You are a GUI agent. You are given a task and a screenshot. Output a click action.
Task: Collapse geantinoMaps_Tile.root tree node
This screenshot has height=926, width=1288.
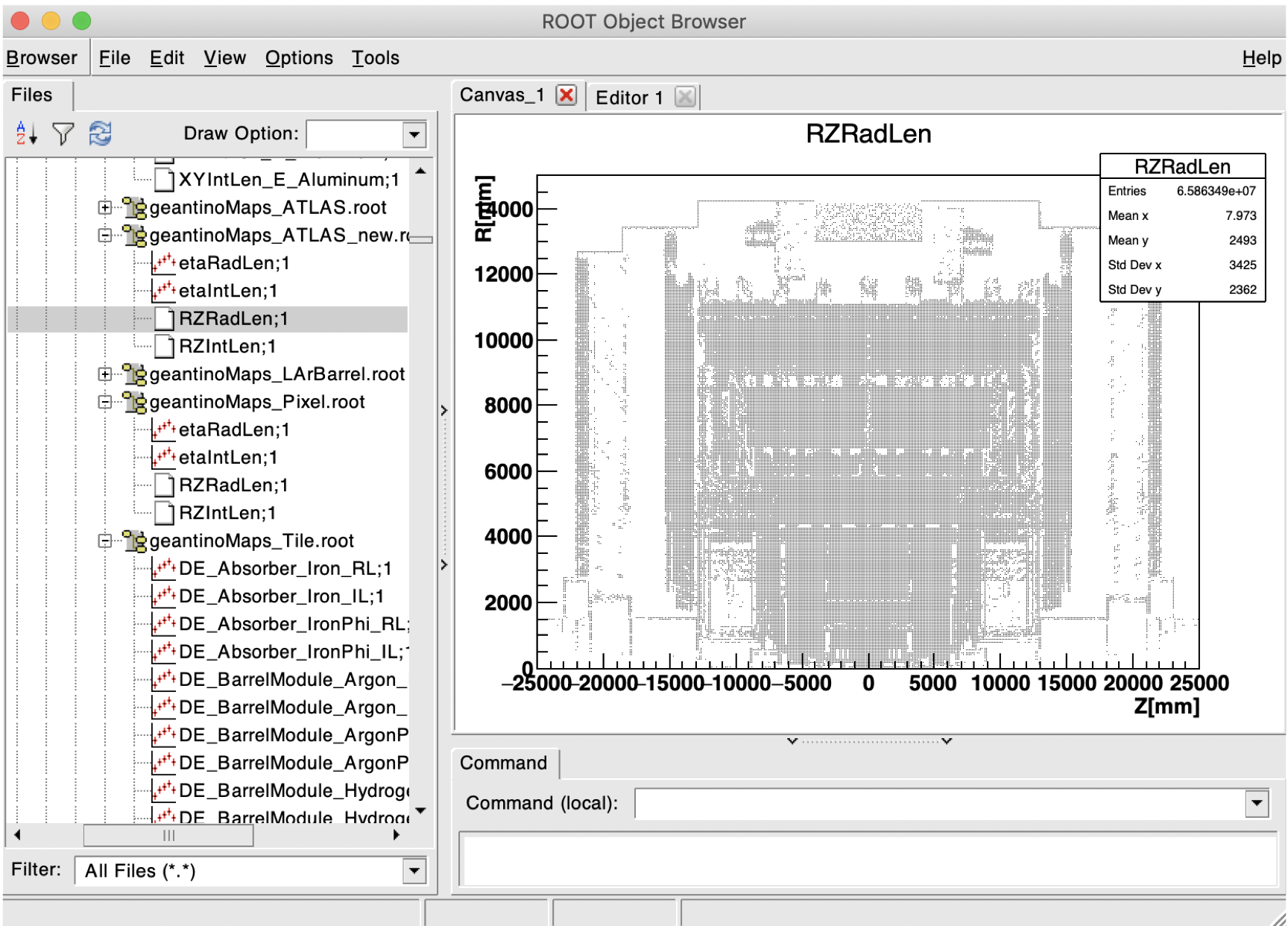point(105,541)
